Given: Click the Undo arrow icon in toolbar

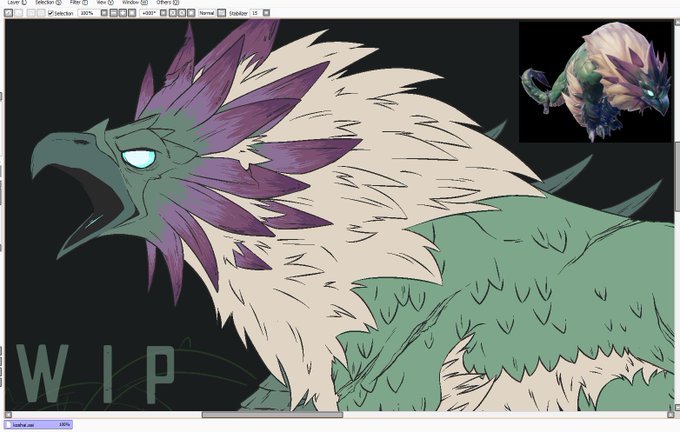Looking at the screenshot, I should (8, 13).
